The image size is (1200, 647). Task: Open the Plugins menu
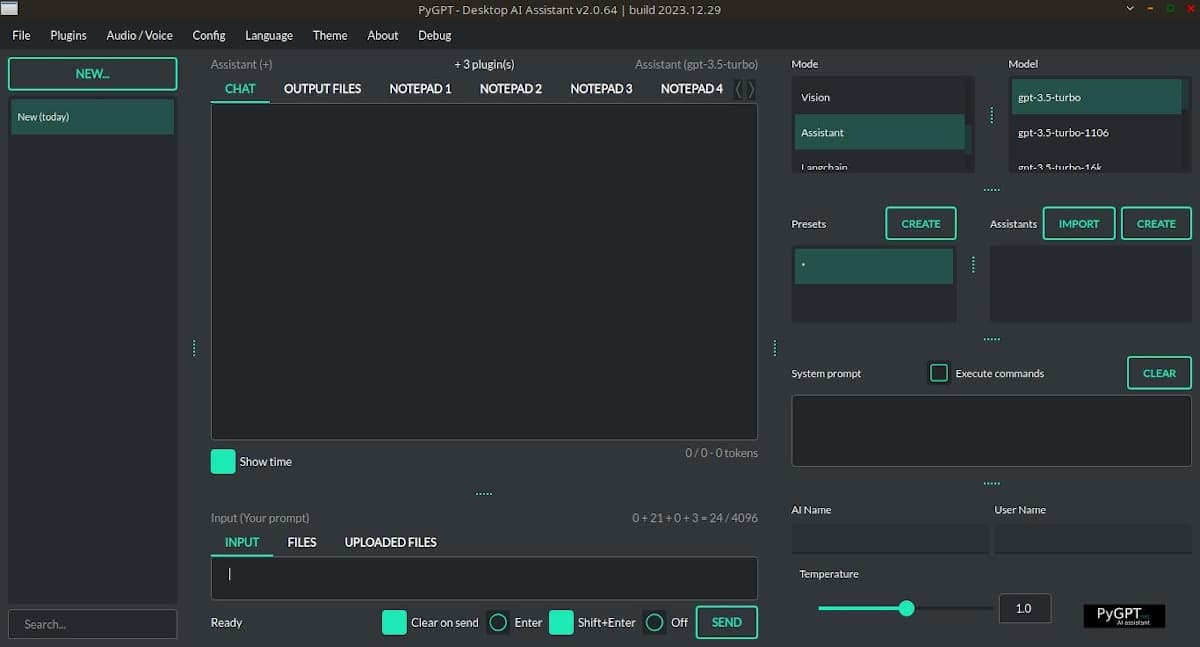click(x=68, y=35)
